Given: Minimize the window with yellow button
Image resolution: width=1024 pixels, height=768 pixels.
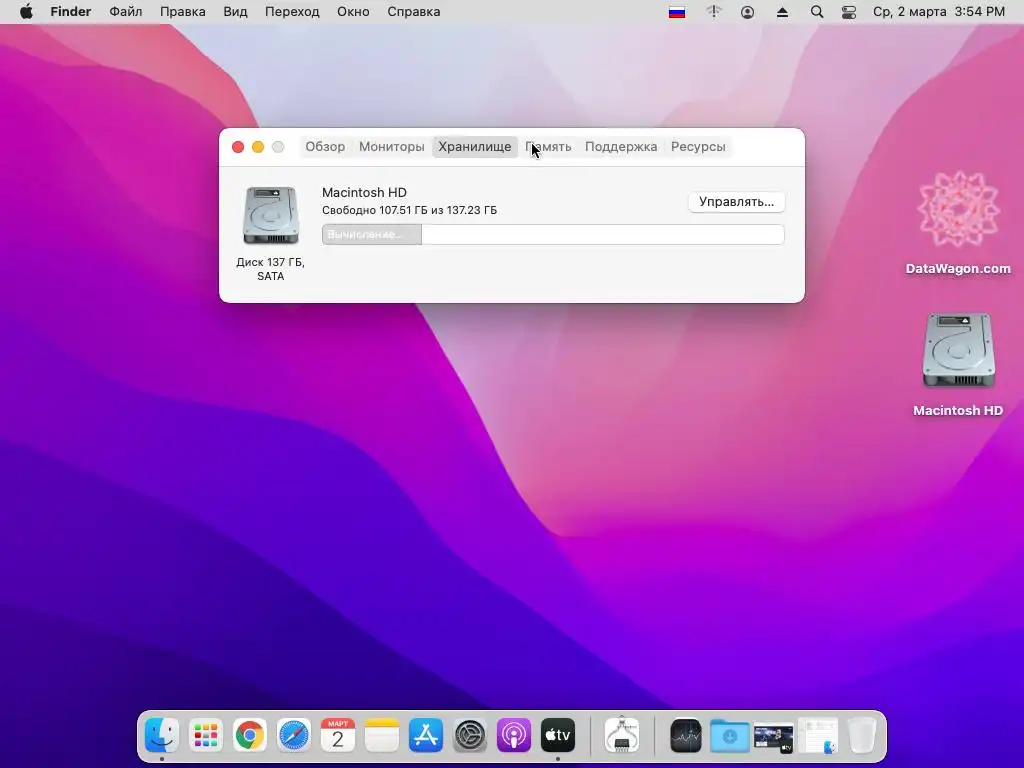Looking at the screenshot, I should [258, 147].
